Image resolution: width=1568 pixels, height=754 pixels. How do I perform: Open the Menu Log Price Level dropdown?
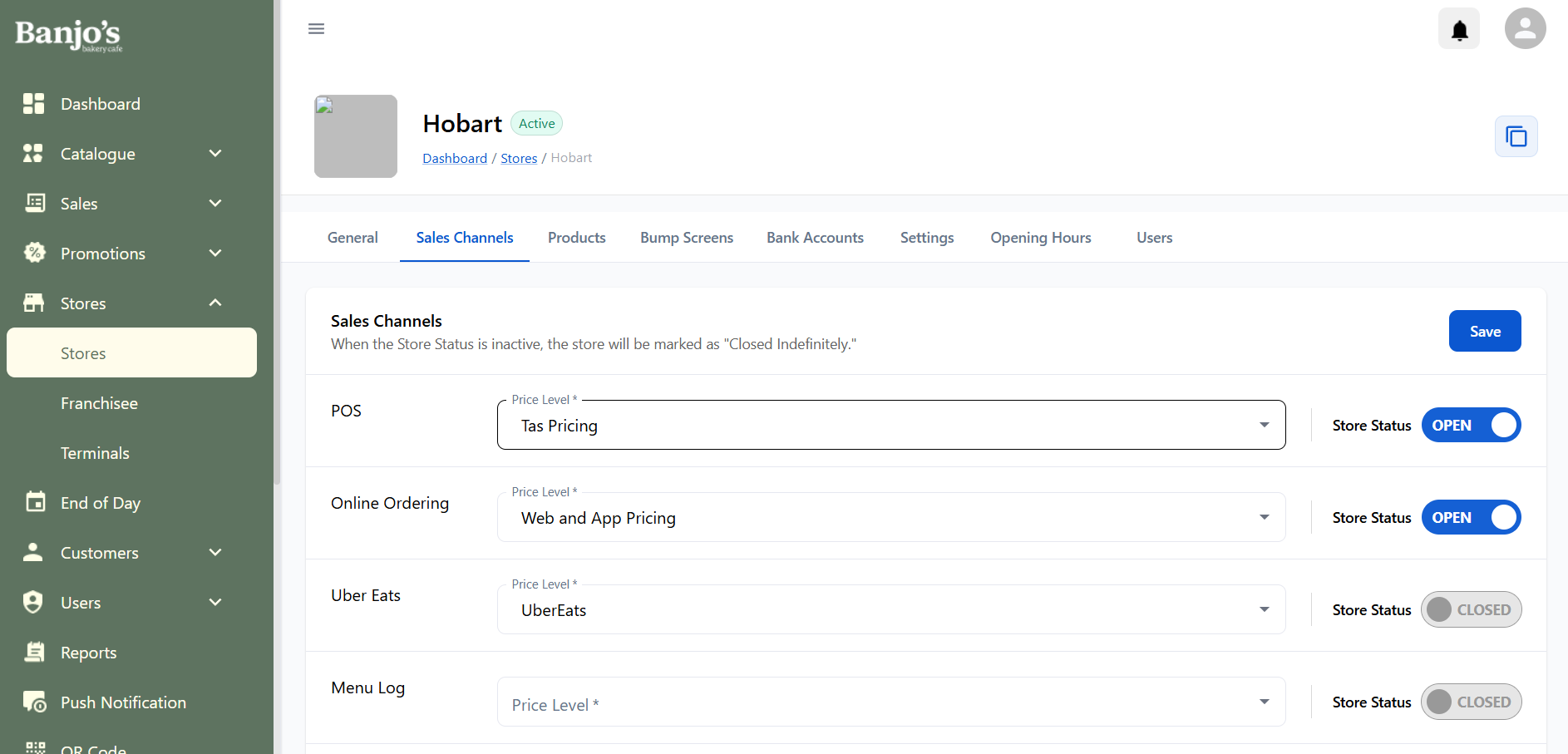point(890,702)
